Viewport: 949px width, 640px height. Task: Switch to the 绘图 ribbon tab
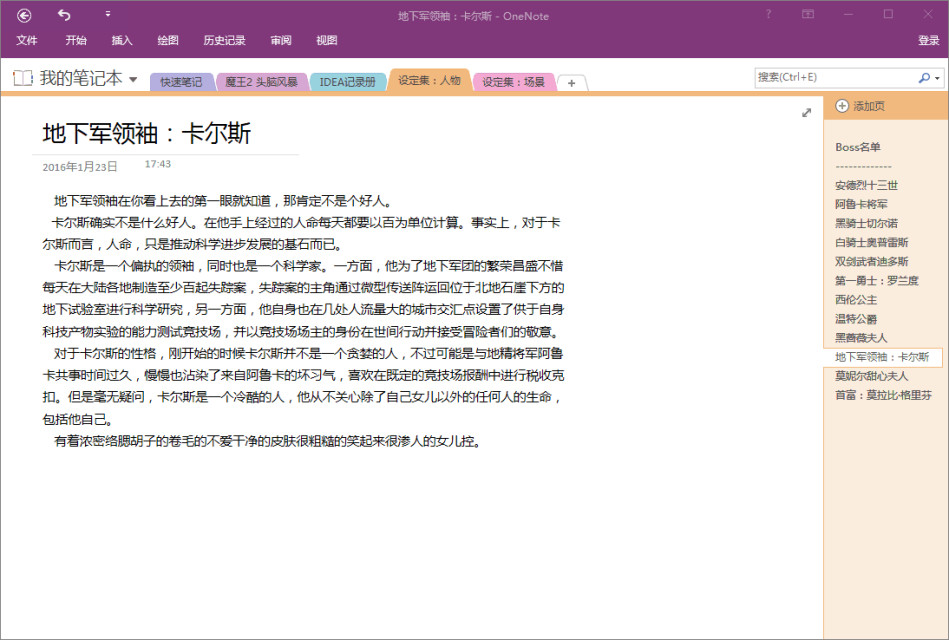tap(167, 40)
